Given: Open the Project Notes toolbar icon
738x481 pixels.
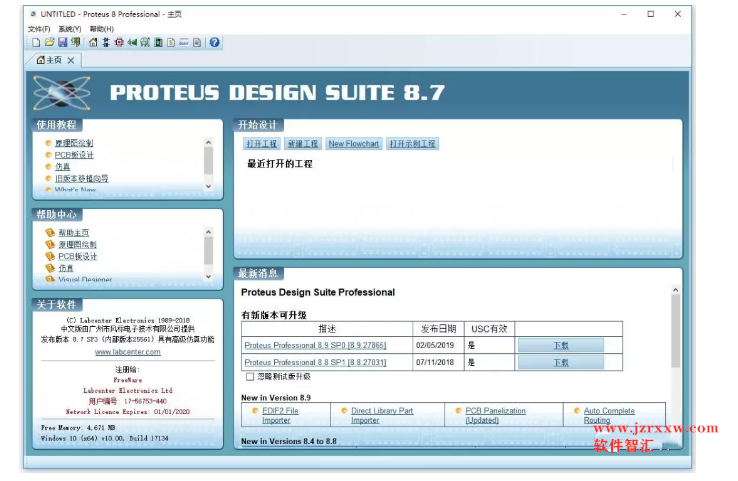Looking at the screenshot, I should (x=197, y=42).
